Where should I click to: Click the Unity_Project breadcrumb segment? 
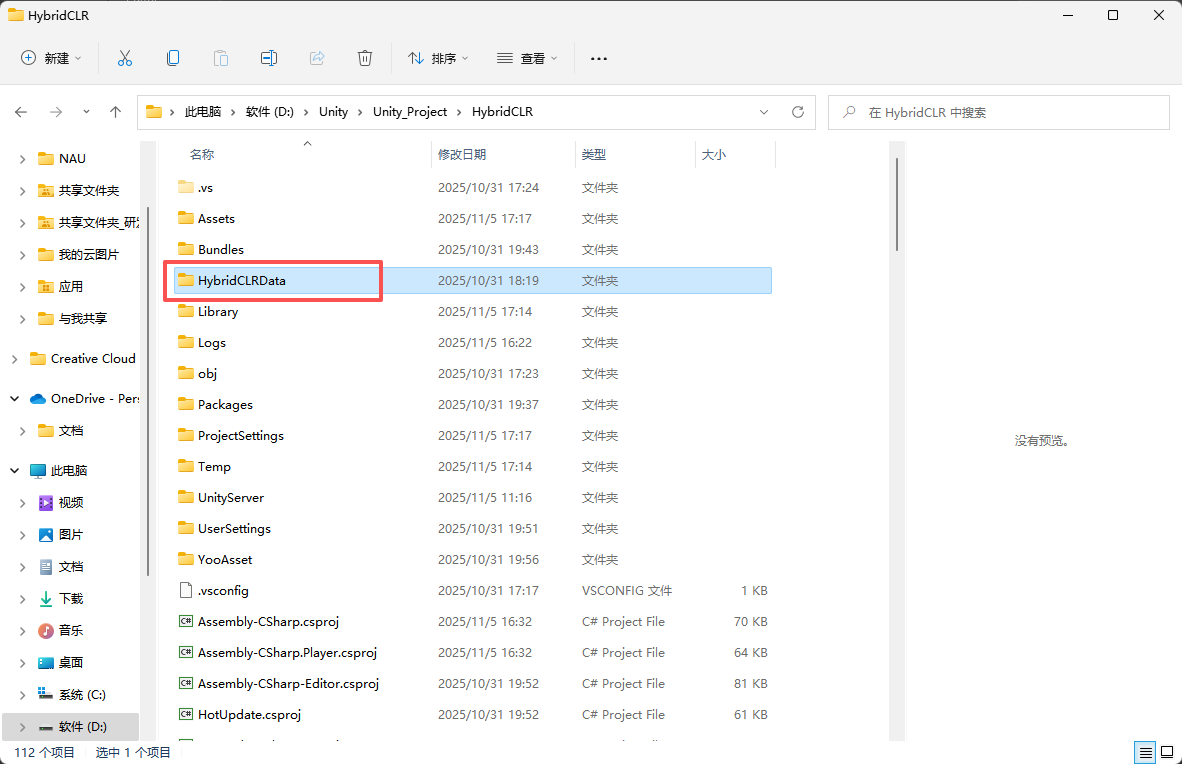(x=410, y=112)
